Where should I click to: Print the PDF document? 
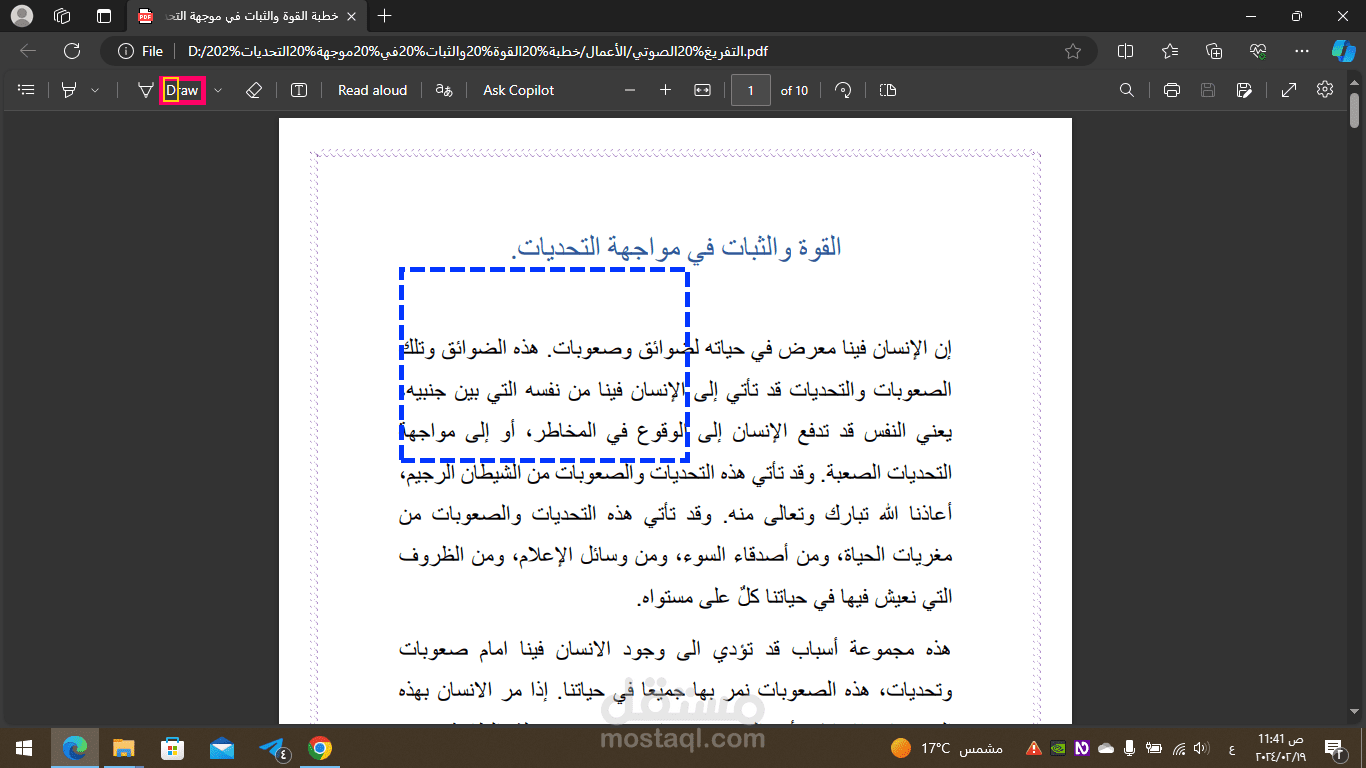(1172, 90)
